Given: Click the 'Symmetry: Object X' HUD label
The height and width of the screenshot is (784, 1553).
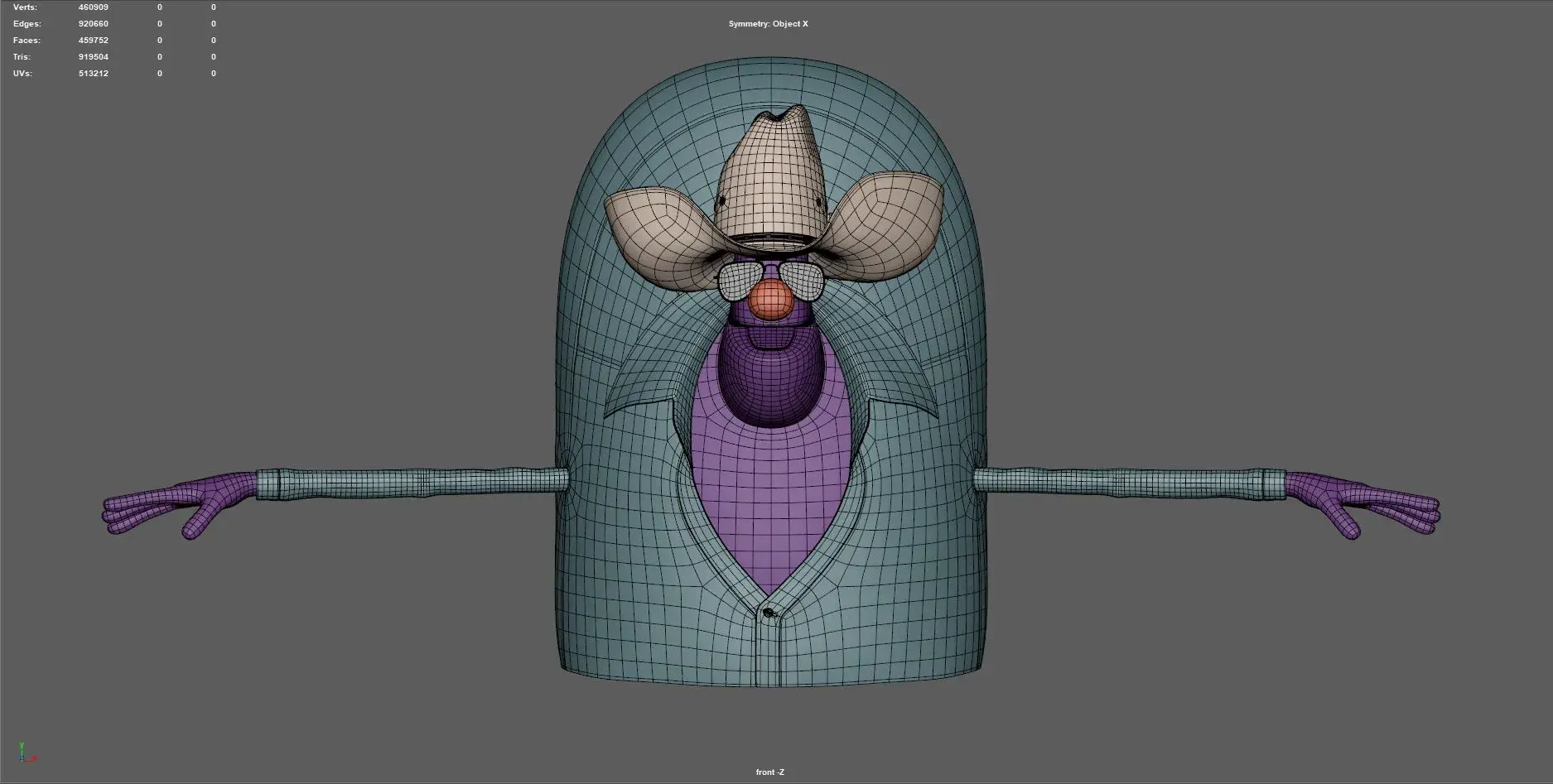Looking at the screenshot, I should click(x=768, y=24).
